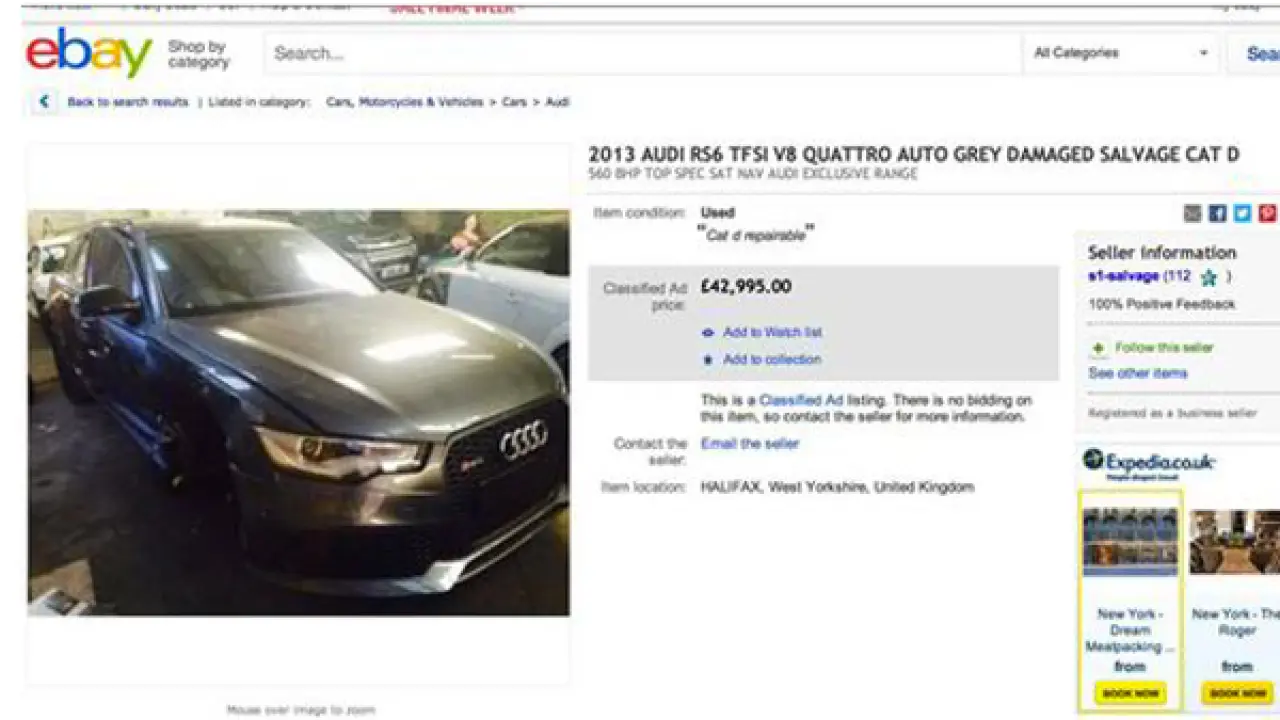Click See other items link

pyautogui.click(x=1138, y=373)
